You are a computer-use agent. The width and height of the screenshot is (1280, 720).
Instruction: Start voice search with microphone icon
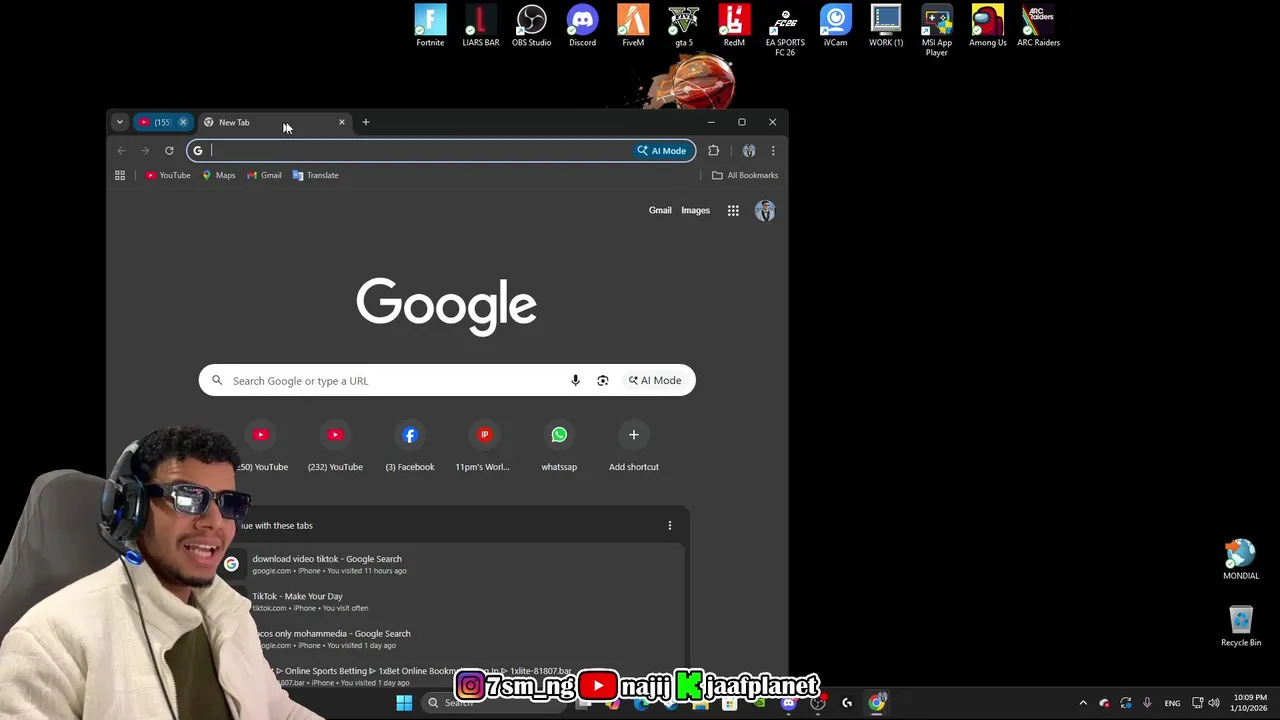click(x=575, y=380)
